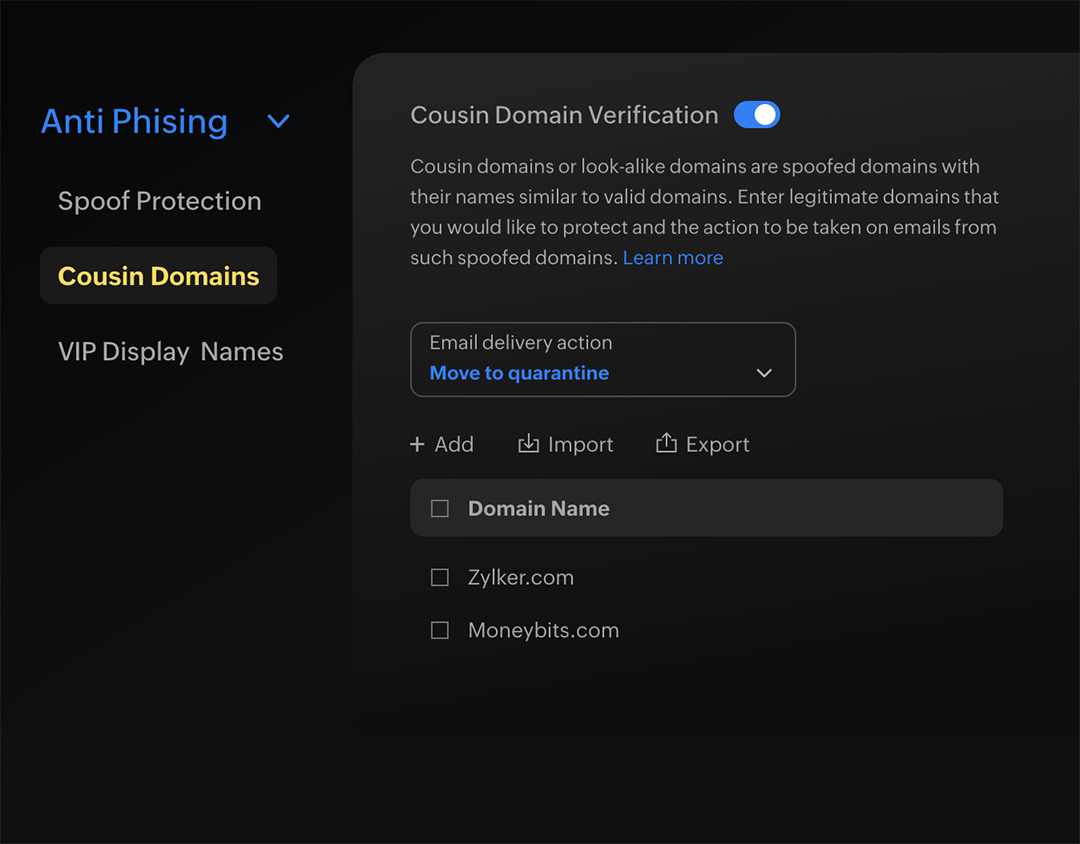The height and width of the screenshot is (844, 1080).
Task: Click the Zylker.com domain entry
Action: [520, 578]
